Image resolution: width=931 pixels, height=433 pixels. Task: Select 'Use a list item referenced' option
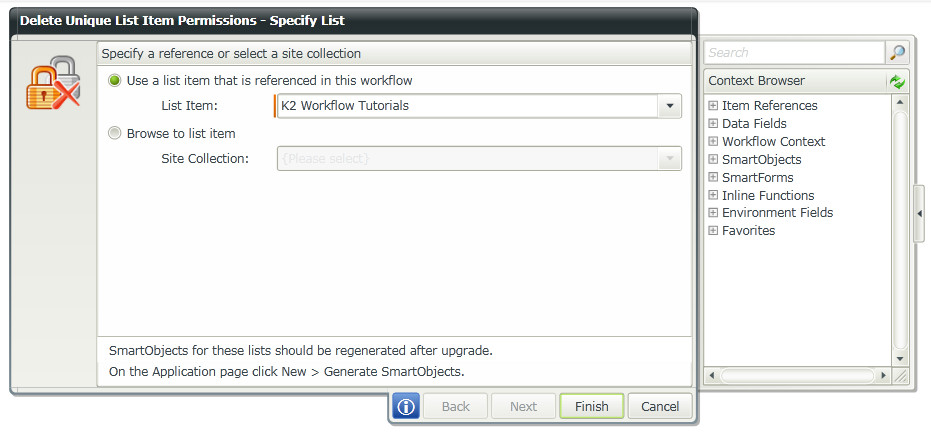point(115,80)
